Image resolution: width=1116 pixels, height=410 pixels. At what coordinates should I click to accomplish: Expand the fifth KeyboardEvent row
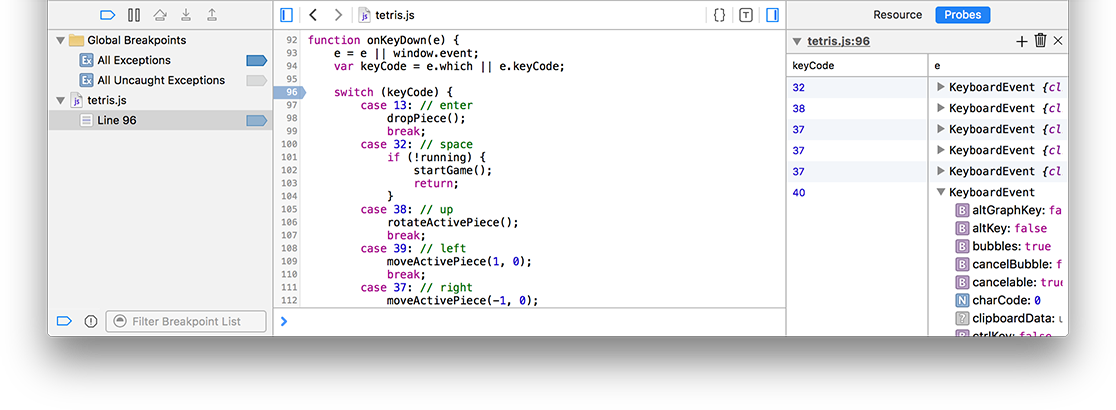[941, 171]
